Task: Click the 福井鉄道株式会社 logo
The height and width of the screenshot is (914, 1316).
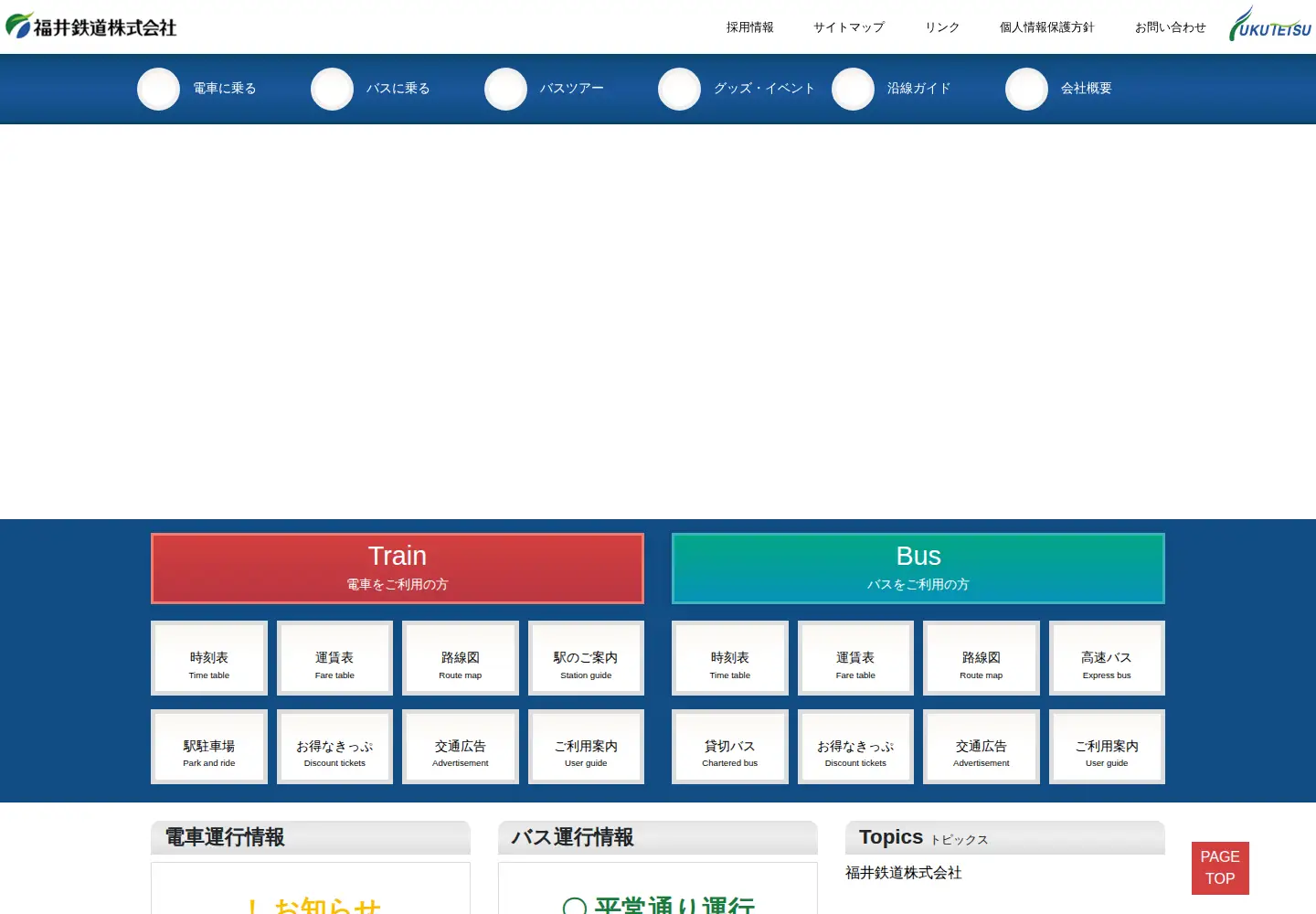Action: click(x=91, y=27)
